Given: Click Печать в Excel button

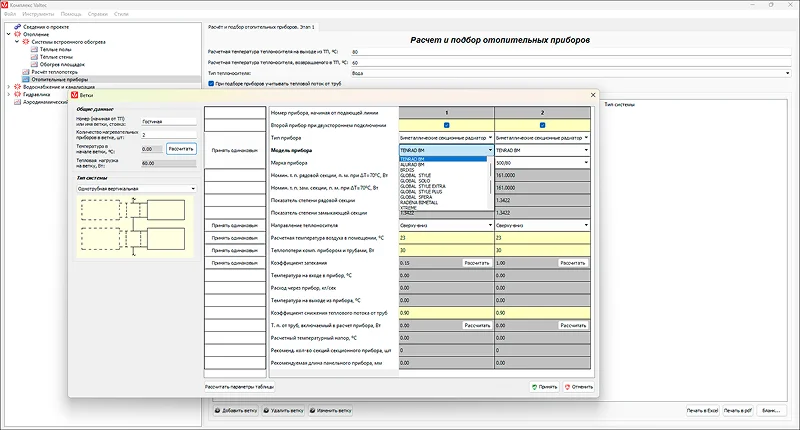Looking at the screenshot, I should (703, 411).
